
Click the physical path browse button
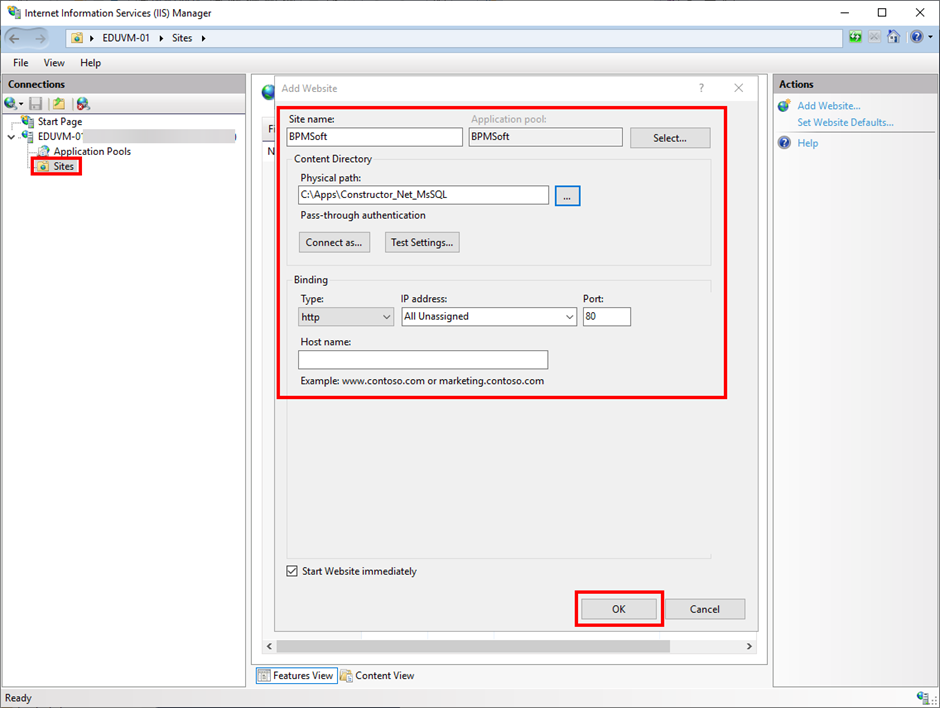pos(567,196)
